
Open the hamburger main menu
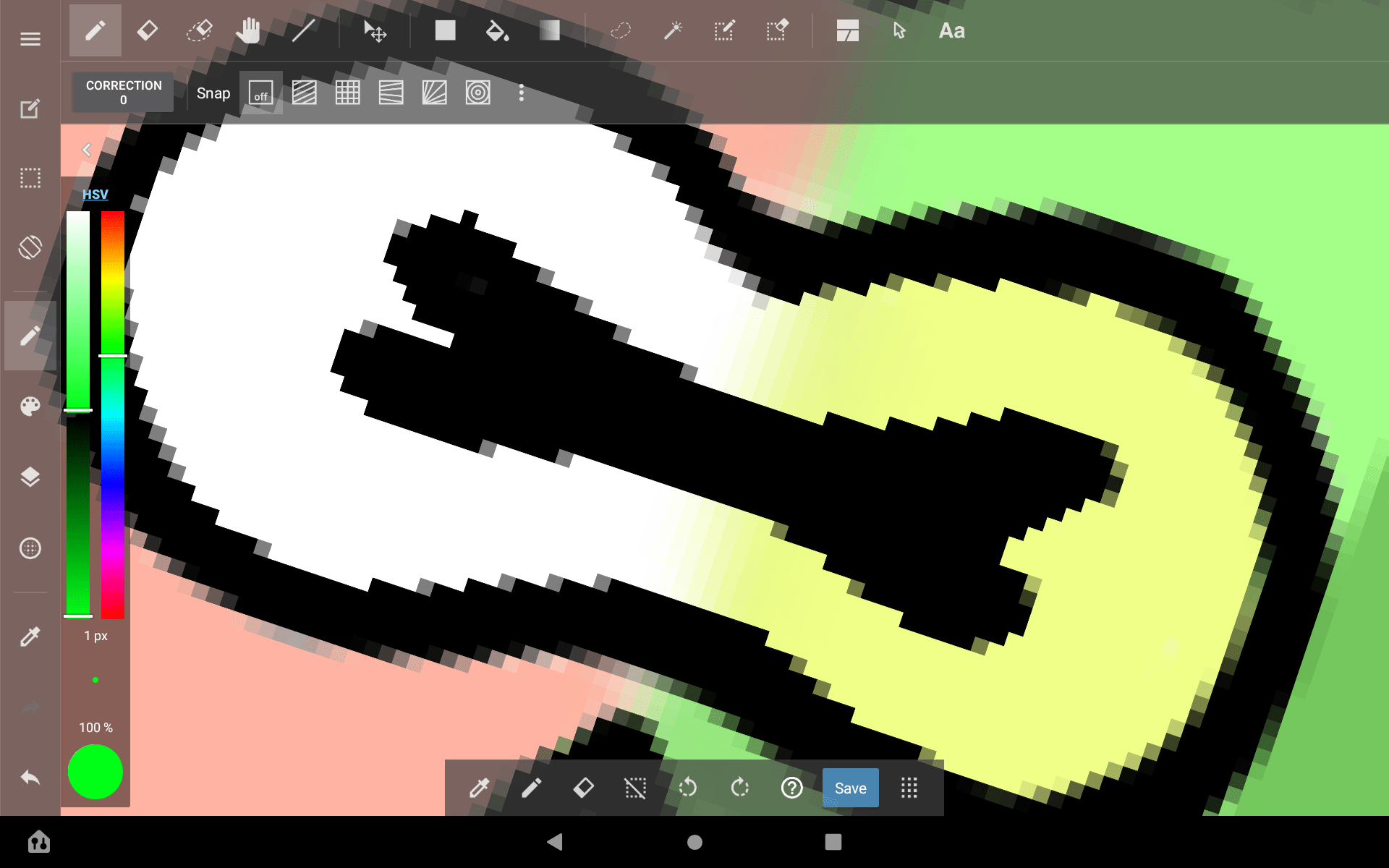pyautogui.click(x=30, y=39)
